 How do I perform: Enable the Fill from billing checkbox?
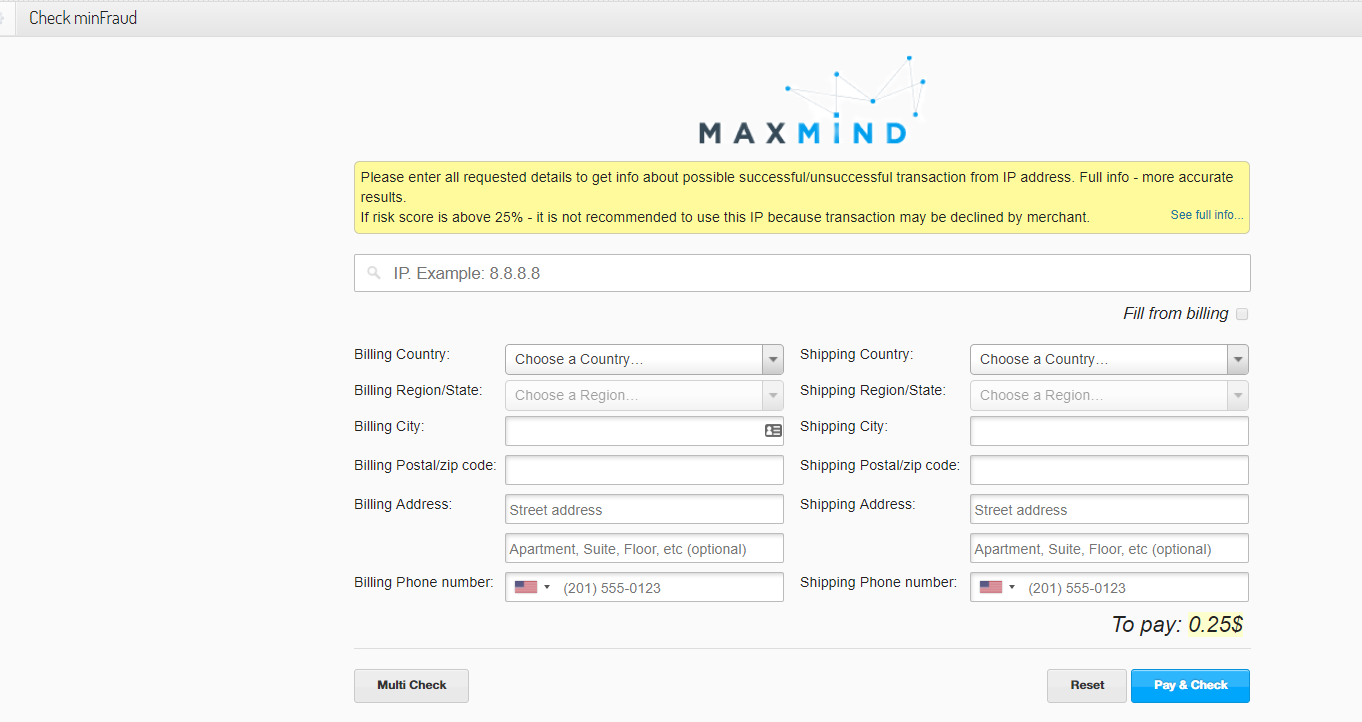(x=1242, y=314)
